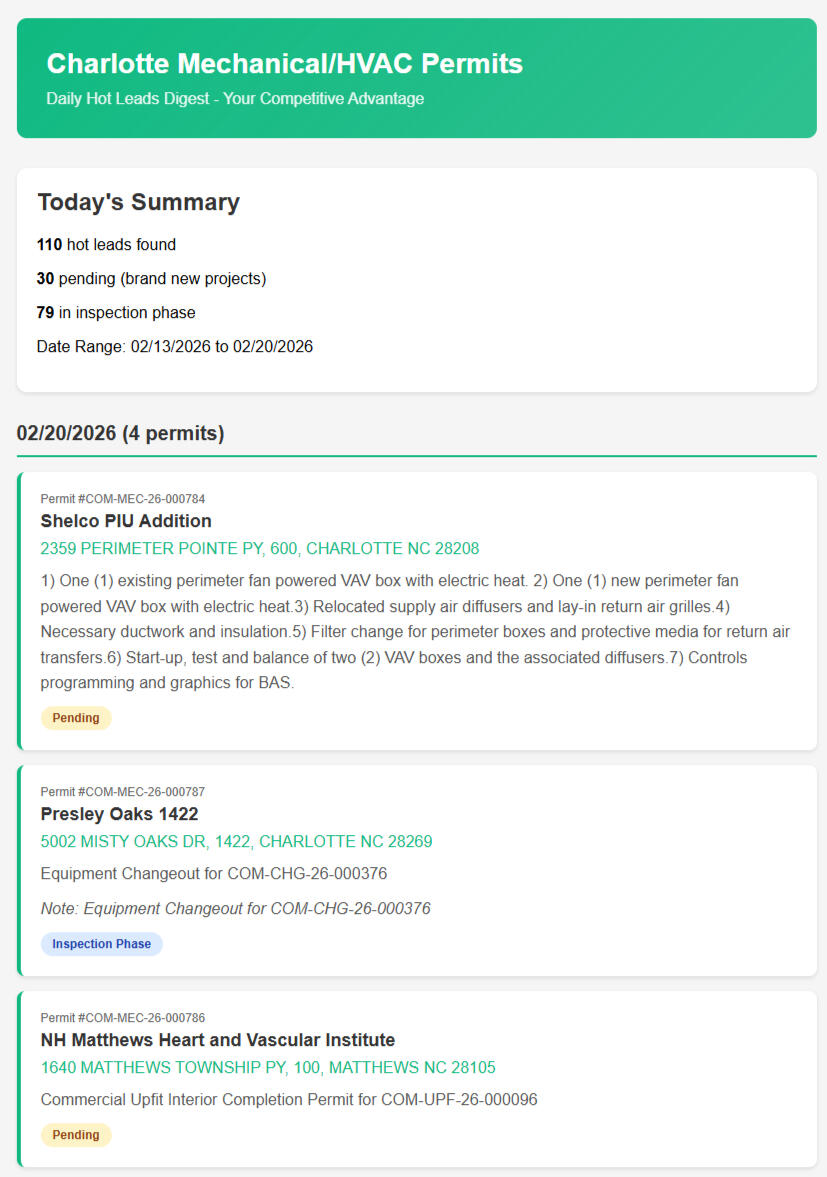Click the Daily Hot Leads Digest subtitle
The image size is (827, 1177).
pyautogui.click(x=235, y=99)
